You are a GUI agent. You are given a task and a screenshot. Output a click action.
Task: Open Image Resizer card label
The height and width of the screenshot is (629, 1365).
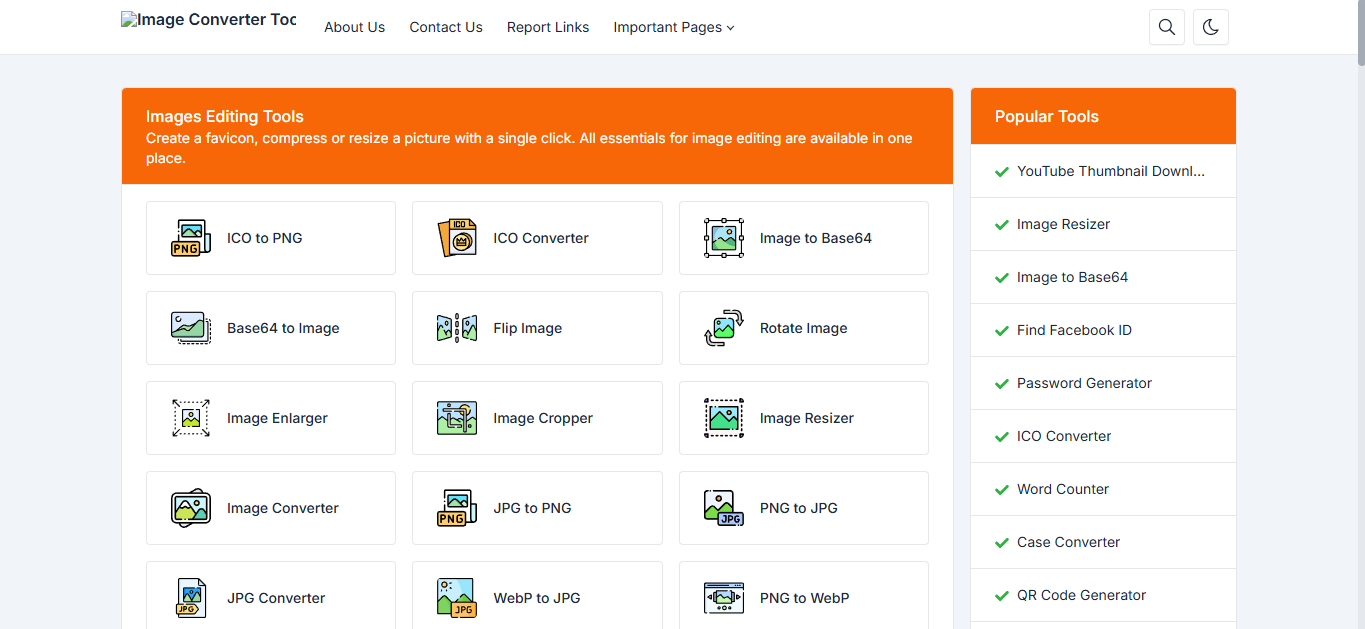click(x=807, y=418)
